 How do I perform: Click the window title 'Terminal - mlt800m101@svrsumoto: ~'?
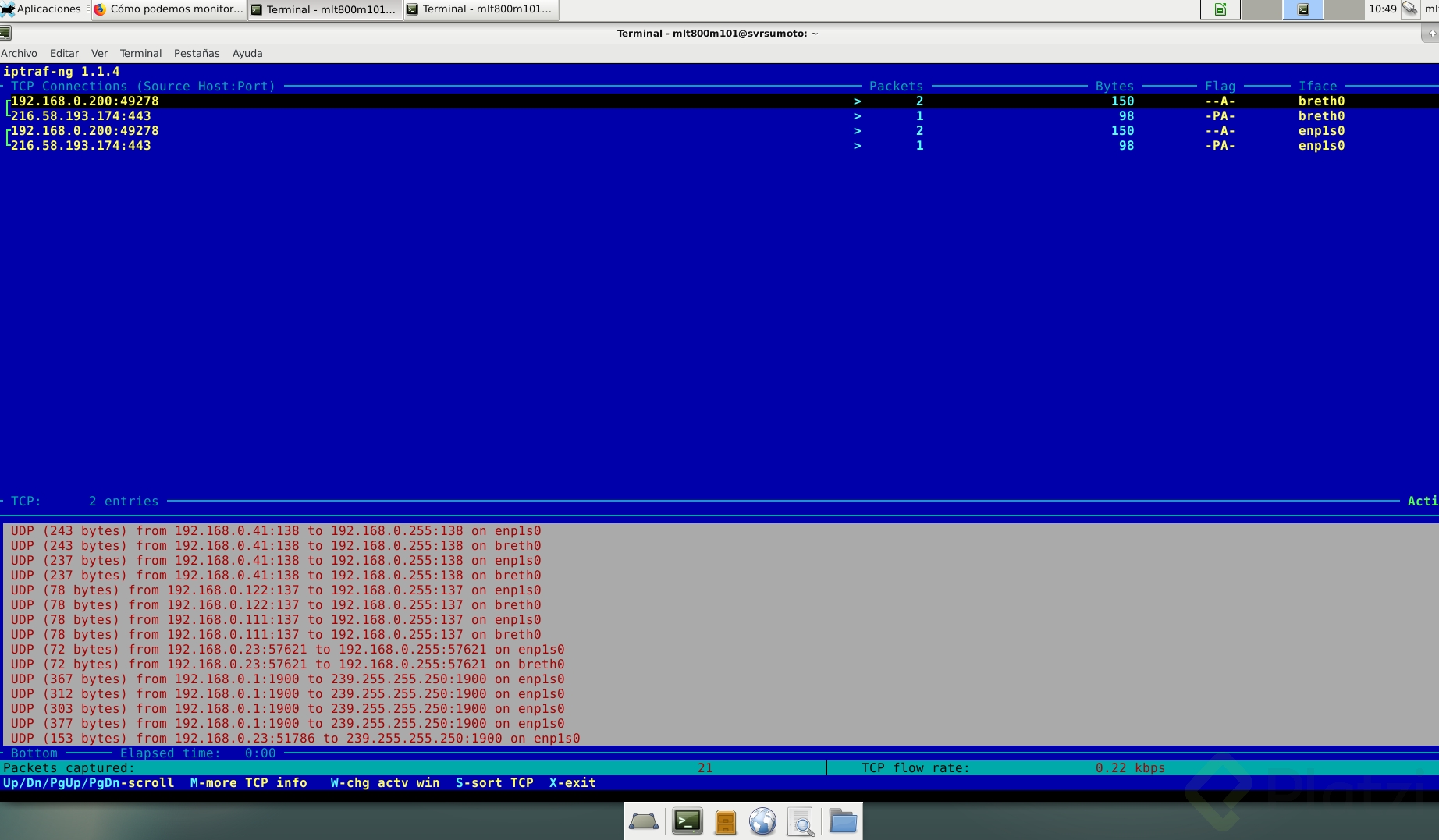717,33
